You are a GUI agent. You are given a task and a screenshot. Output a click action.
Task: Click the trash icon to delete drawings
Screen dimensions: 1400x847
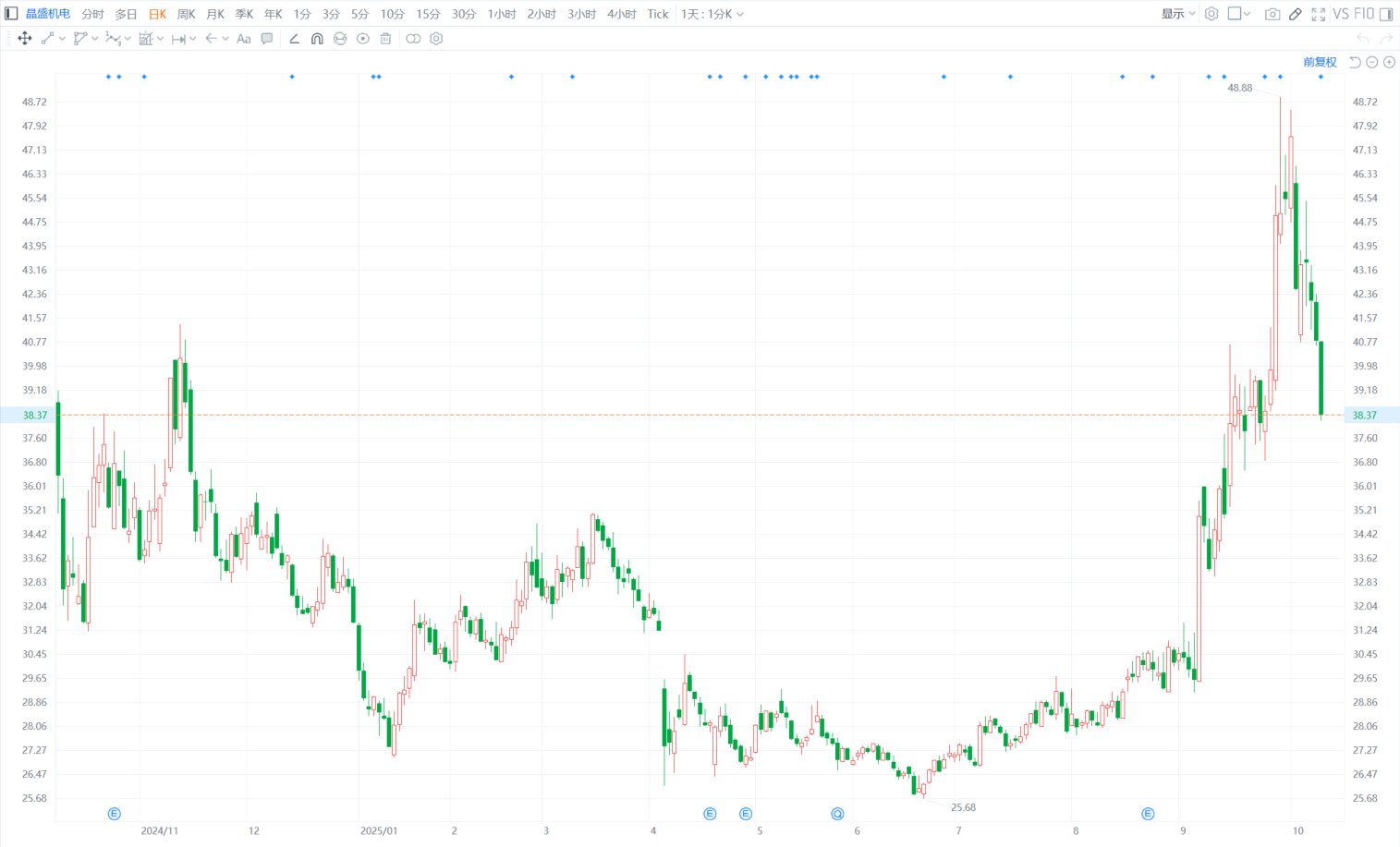pyautogui.click(x=385, y=39)
